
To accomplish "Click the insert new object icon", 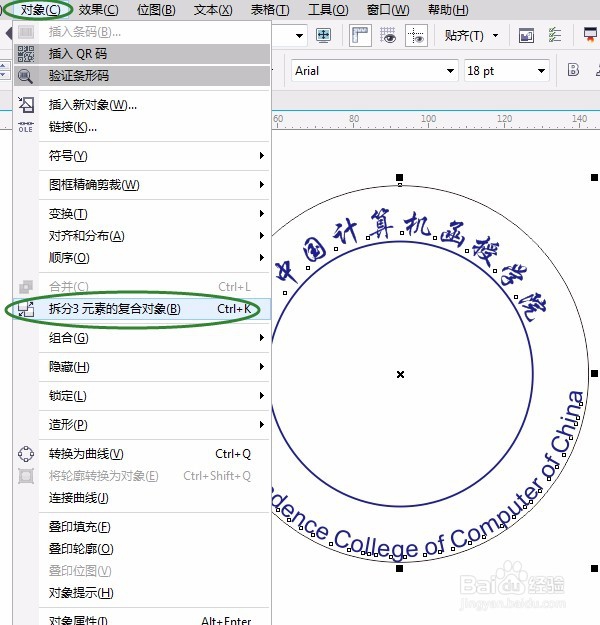I will click(26, 105).
